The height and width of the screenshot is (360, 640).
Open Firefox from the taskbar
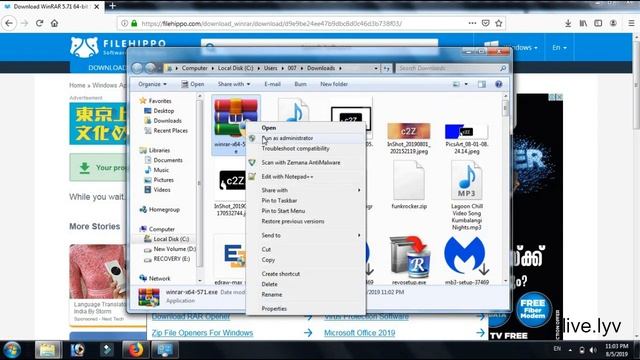click(x=136, y=350)
